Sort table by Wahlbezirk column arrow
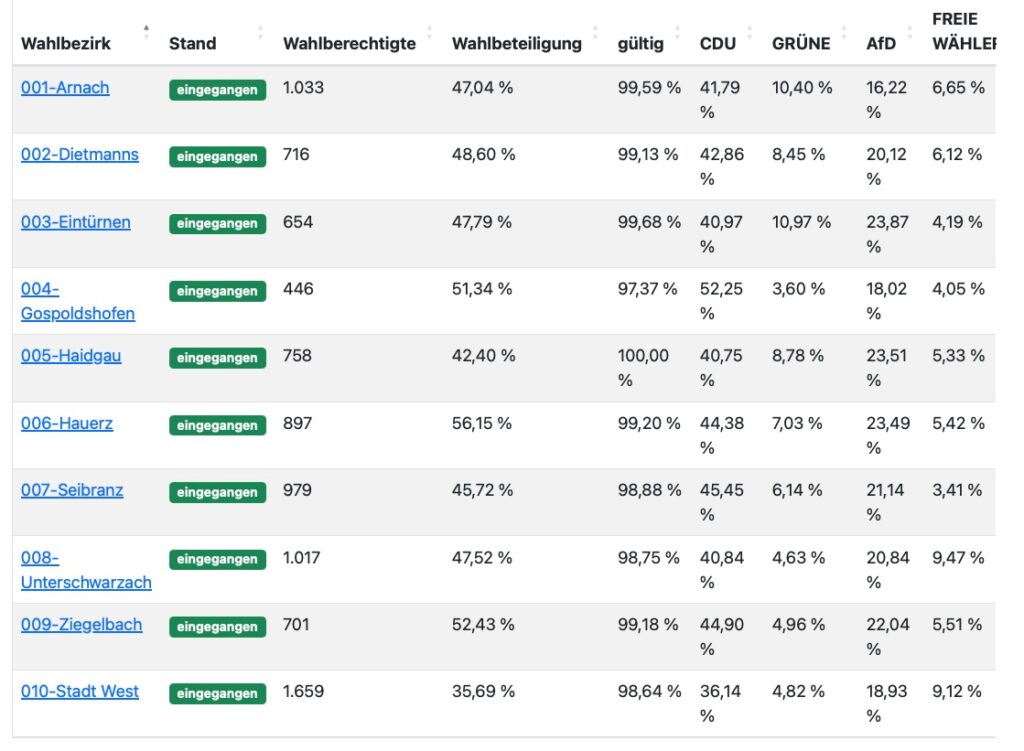This screenshot has height=751, width=1024. click(x=146, y=31)
